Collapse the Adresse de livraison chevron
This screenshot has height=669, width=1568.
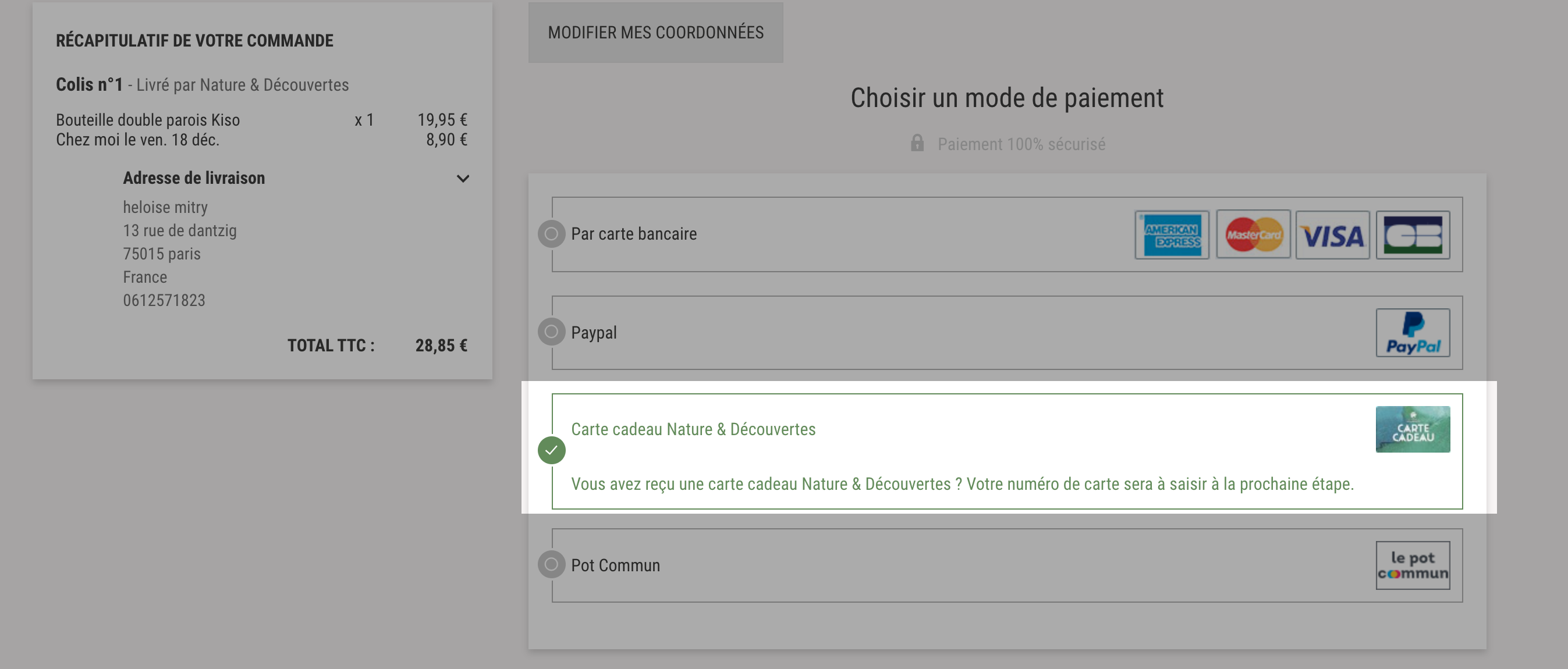pos(463,179)
